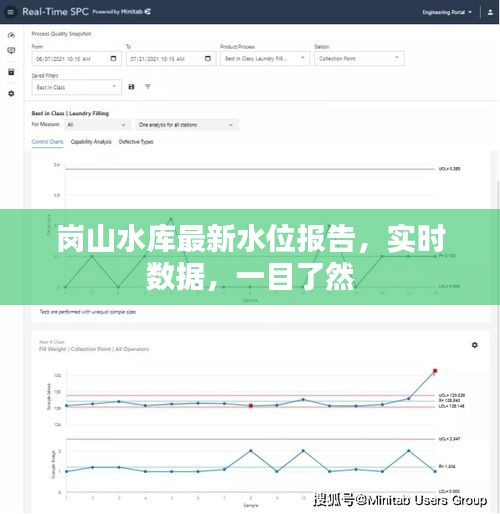Expand the Product/Process dropdown
The height and width of the screenshot is (514, 500).
click(265, 59)
